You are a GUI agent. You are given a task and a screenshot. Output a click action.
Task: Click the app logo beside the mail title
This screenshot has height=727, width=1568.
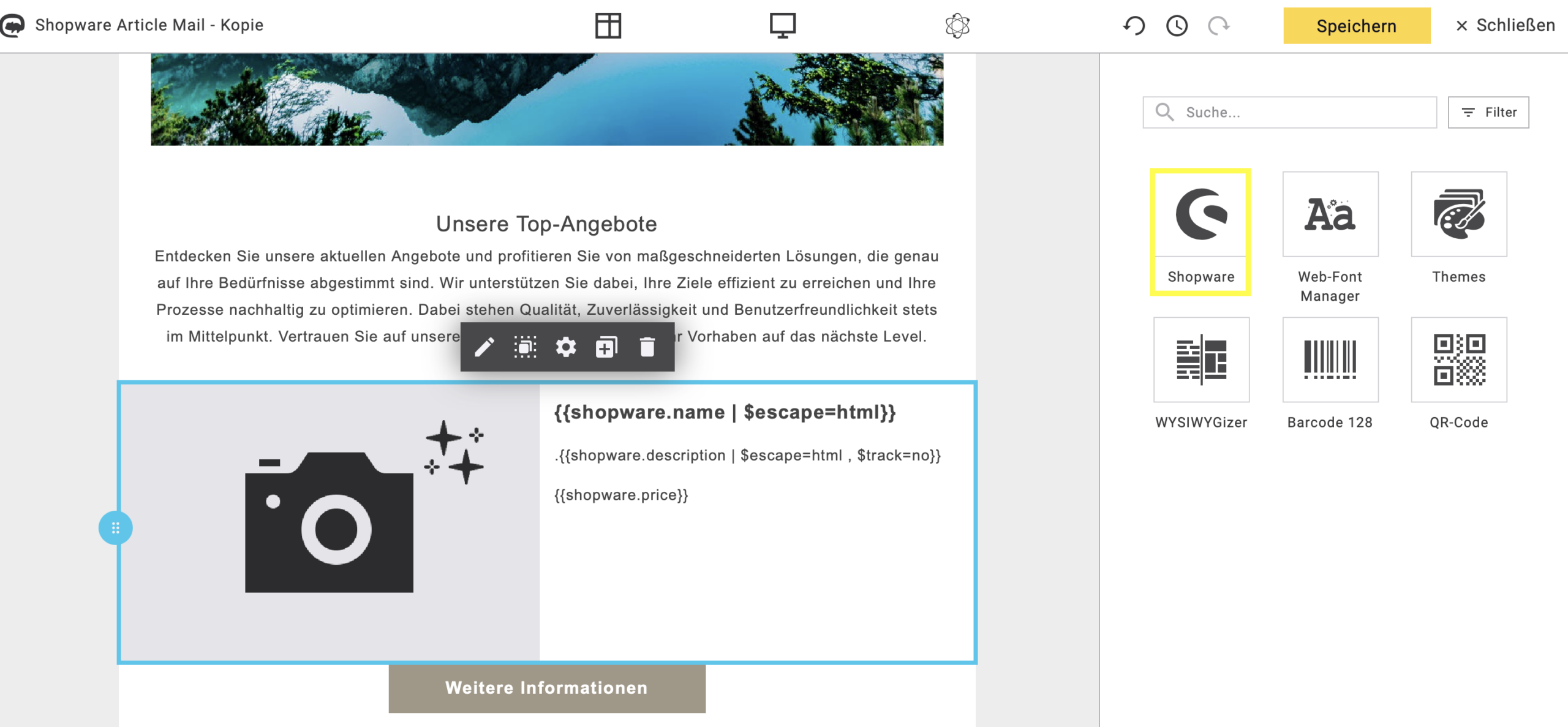(13, 25)
